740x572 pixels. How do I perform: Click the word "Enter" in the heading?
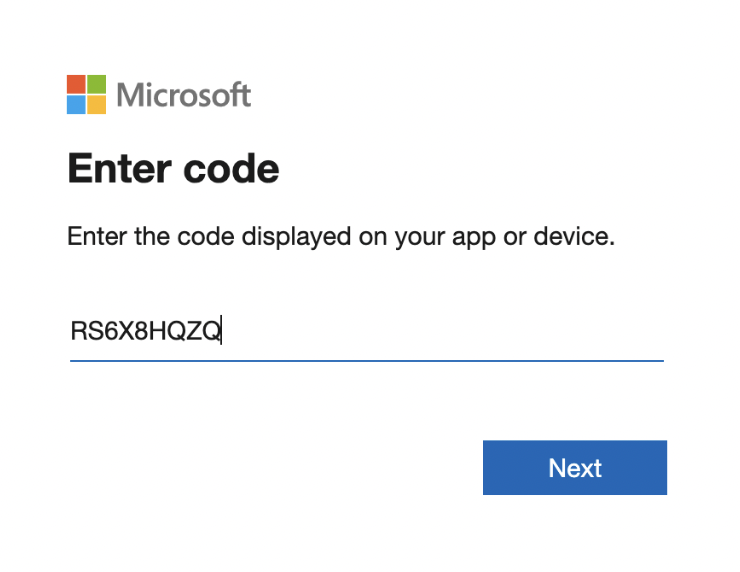119,168
